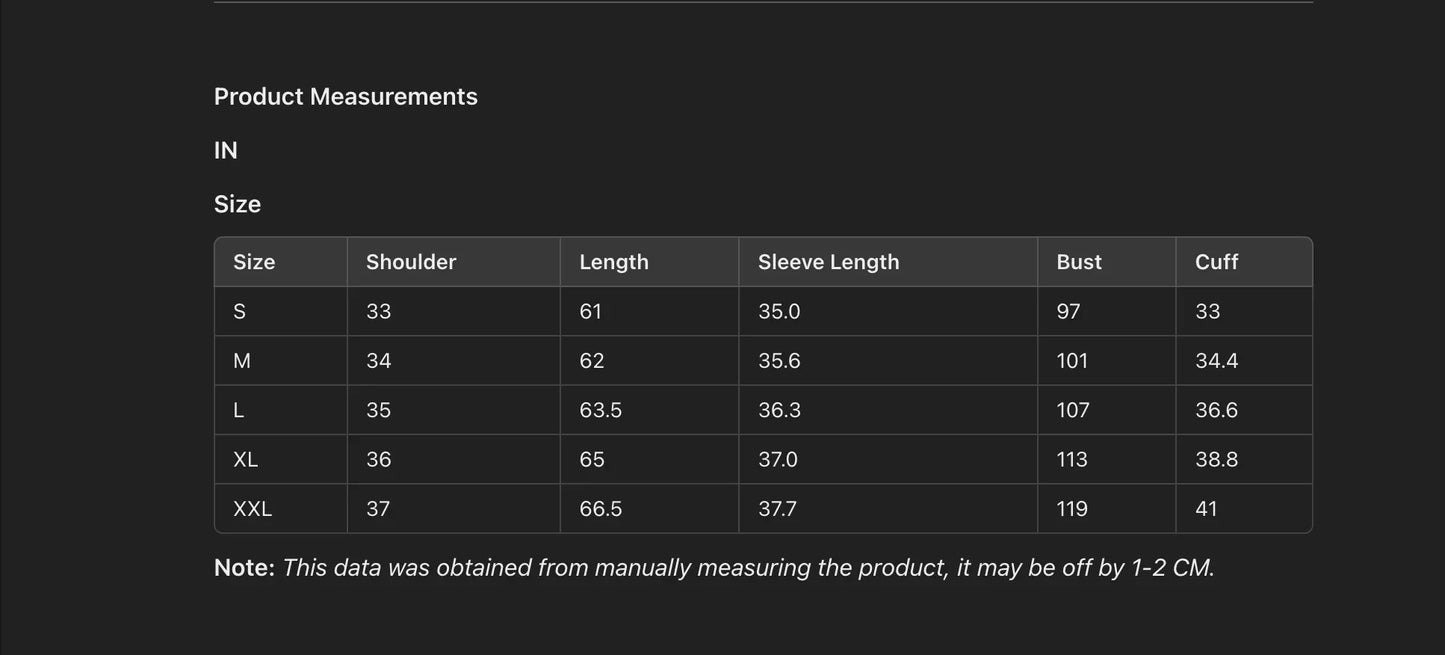Click the Length column header
This screenshot has height=655, width=1445.
[614, 262]
